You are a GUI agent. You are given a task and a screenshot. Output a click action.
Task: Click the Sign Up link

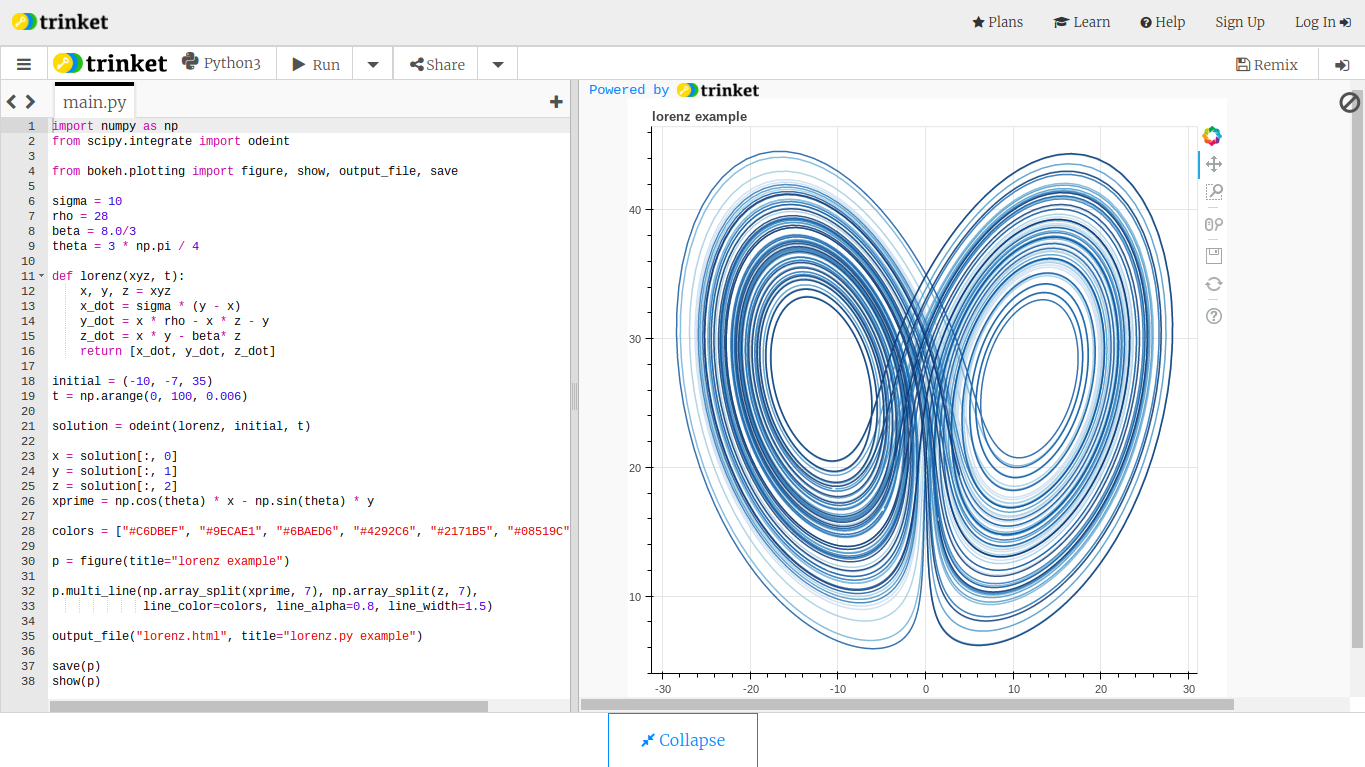(1240, 22)
